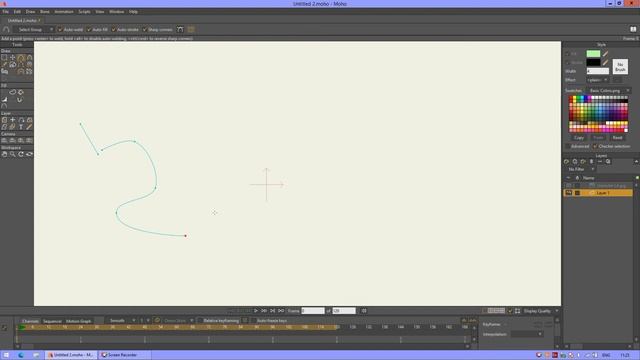Select the Orbit Workspace tool
This screenshot has width=640, height=360.
29,154
